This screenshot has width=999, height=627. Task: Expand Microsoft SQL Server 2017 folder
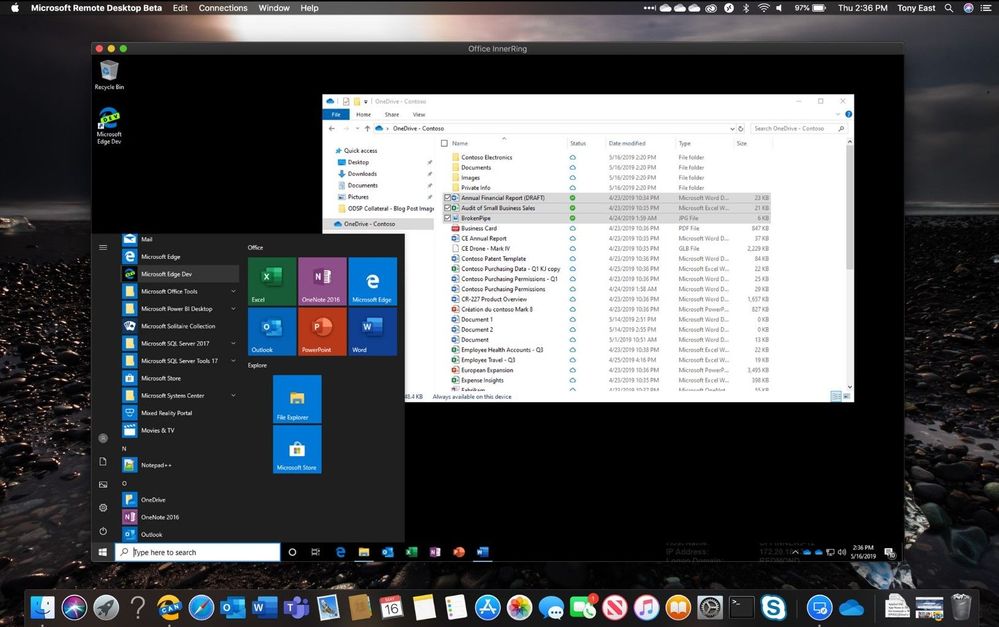[233, 343]
